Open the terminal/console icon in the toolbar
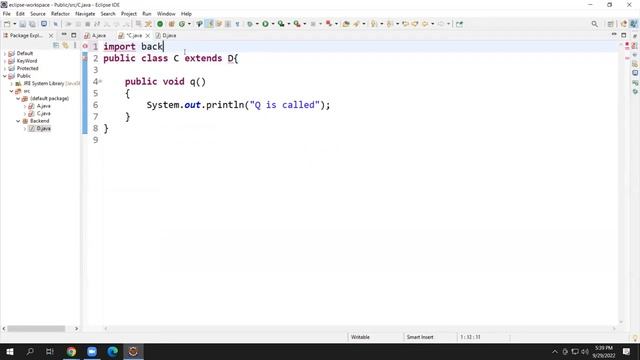This screenshot has width=640, height=360. pyautogui.click(x=44, y=24)
